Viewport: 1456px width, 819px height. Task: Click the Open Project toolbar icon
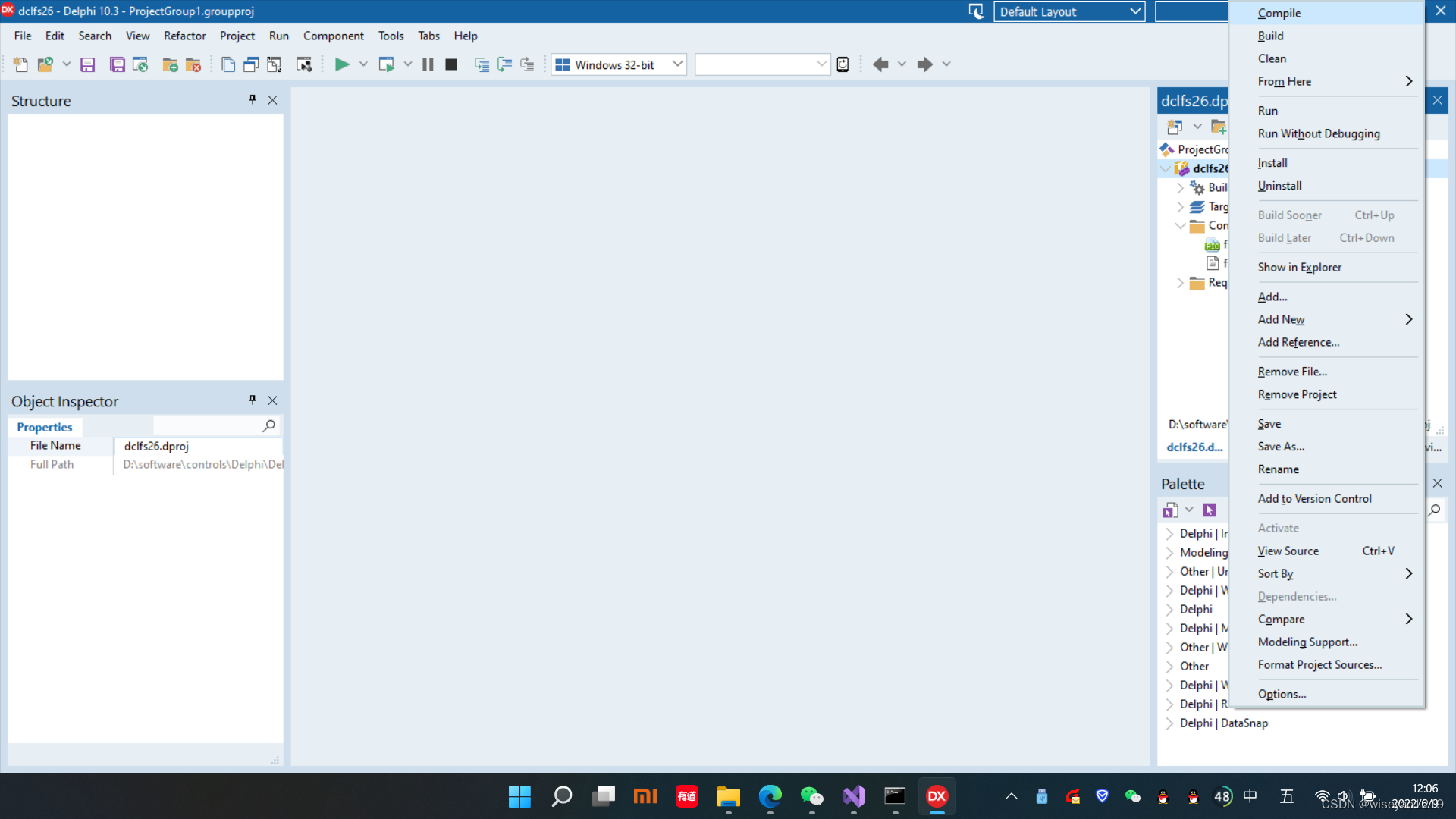tap(140, 64)
